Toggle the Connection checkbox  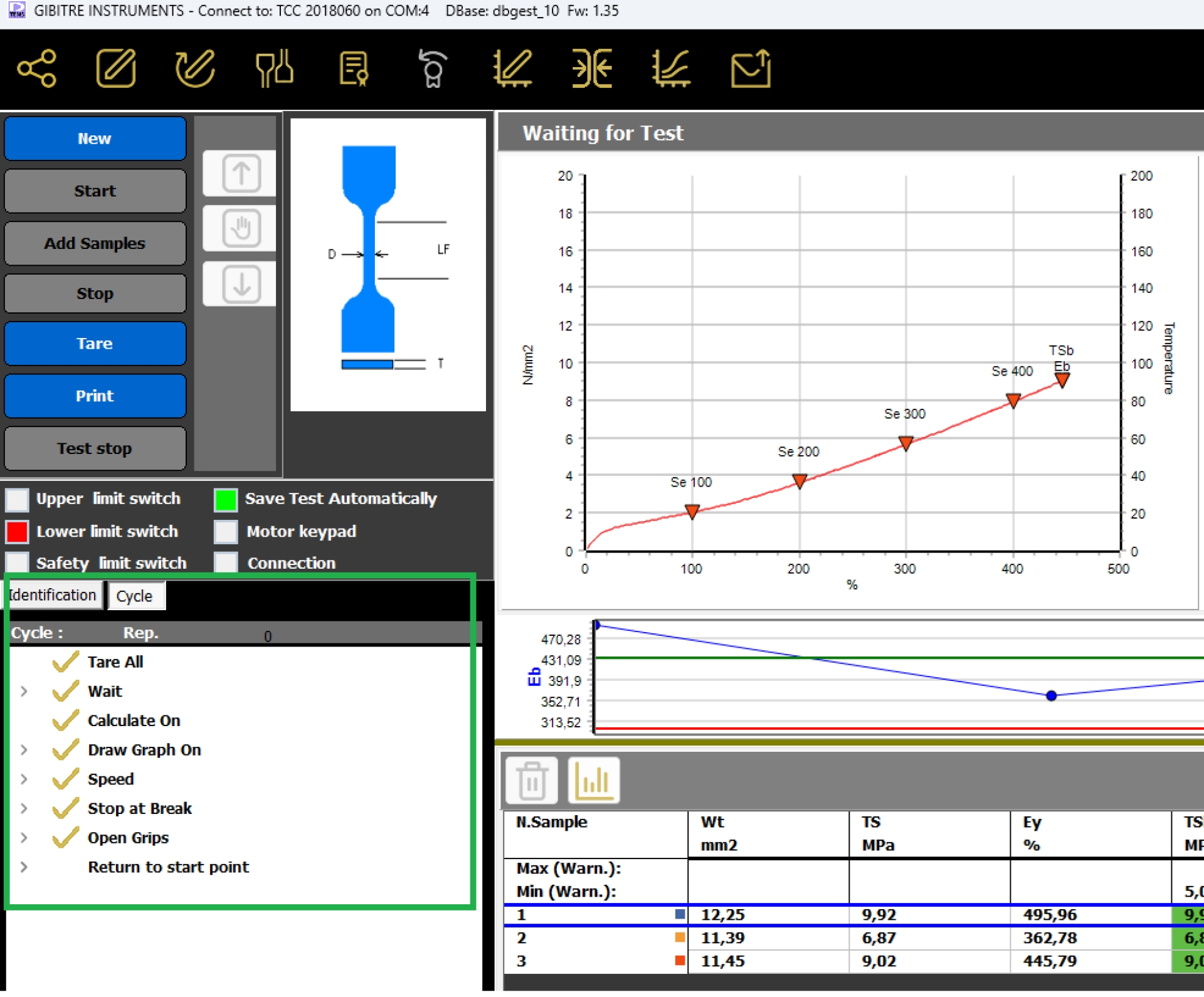tap(226, 562)
